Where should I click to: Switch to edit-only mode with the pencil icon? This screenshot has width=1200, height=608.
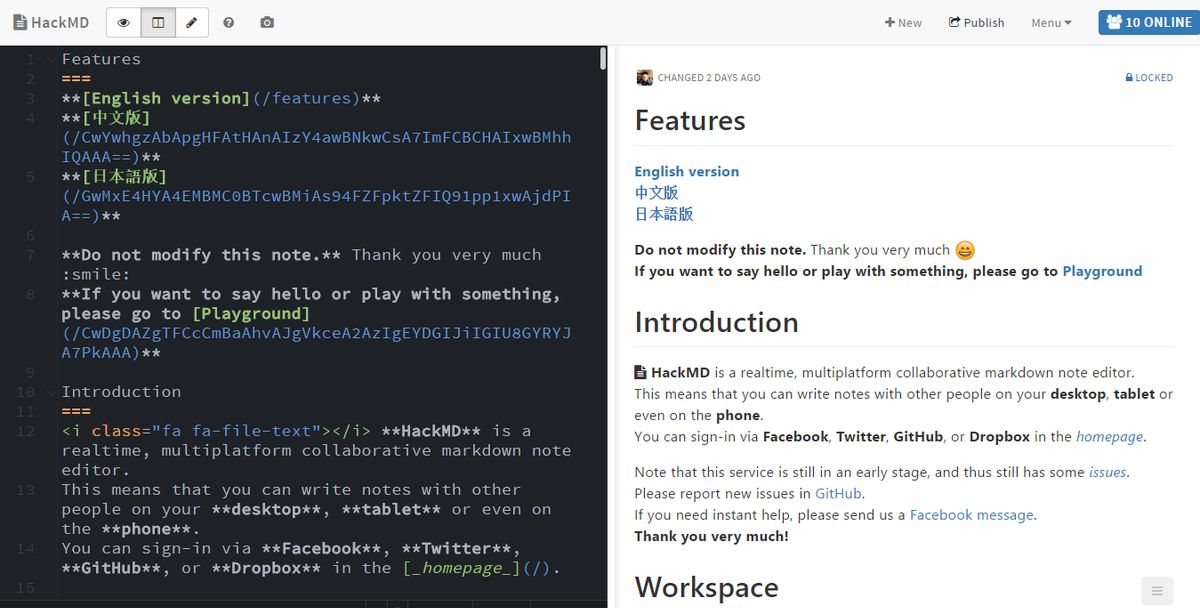pyautogui.click(x=191, y=21)
